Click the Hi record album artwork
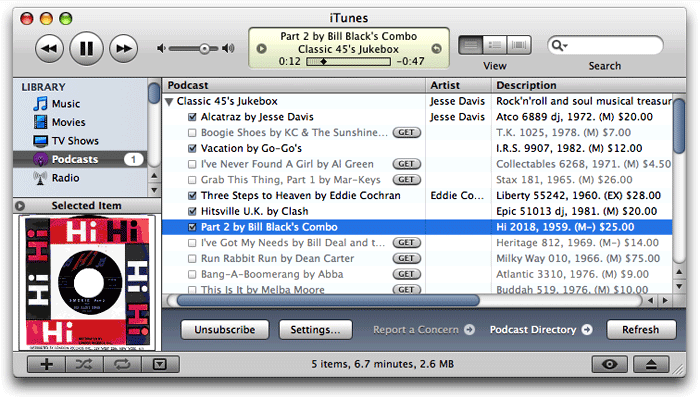Viewport: 700px width, 399px height. coord(87,283)
